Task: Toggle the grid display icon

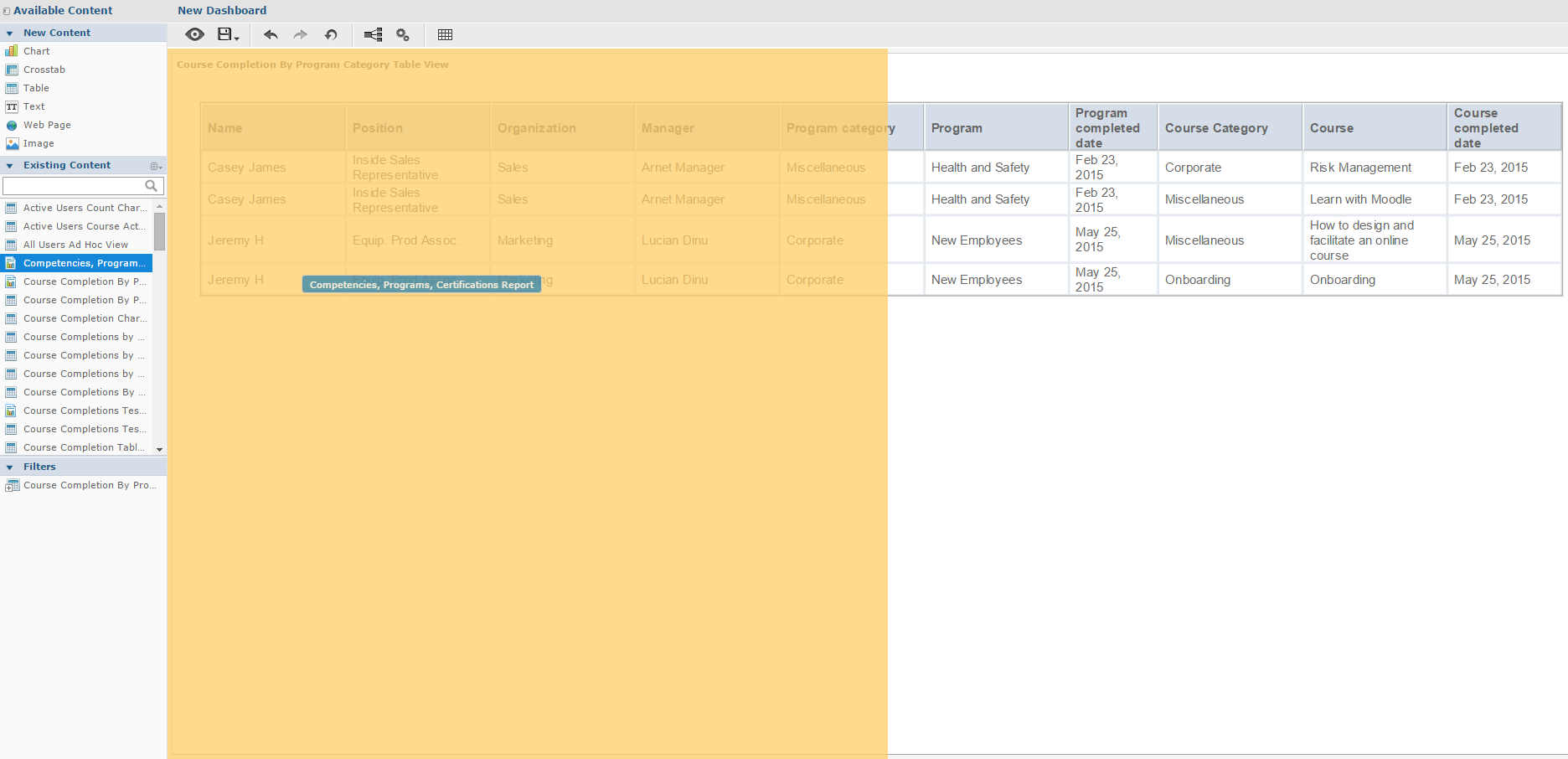Action: tap(445, 34)
